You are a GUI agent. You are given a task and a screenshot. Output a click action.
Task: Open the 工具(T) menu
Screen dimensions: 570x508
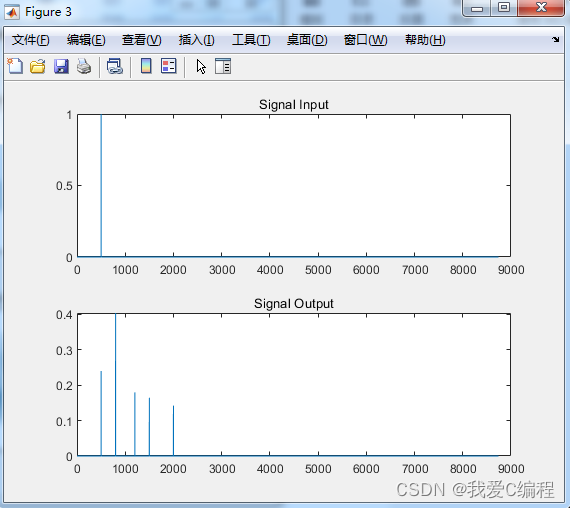click(251, 40)
